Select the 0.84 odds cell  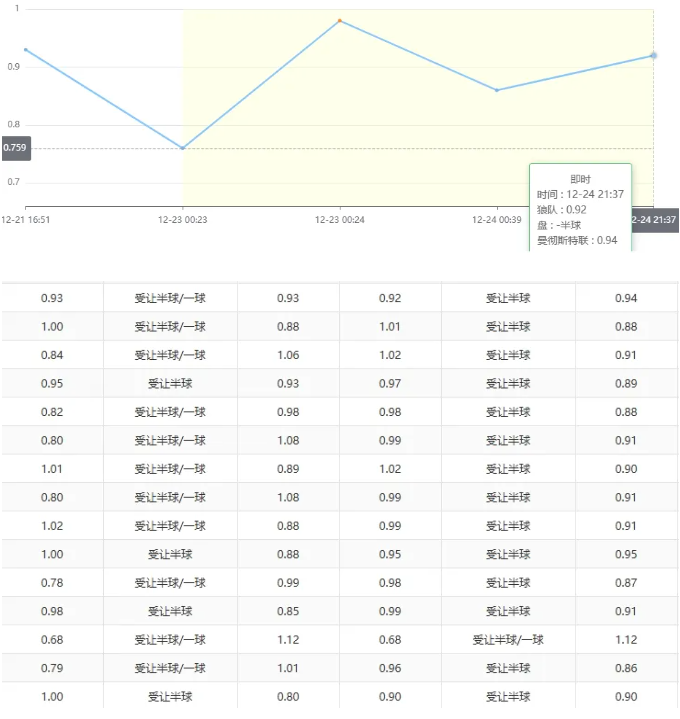pyautogui.click(x=52, y=355)
